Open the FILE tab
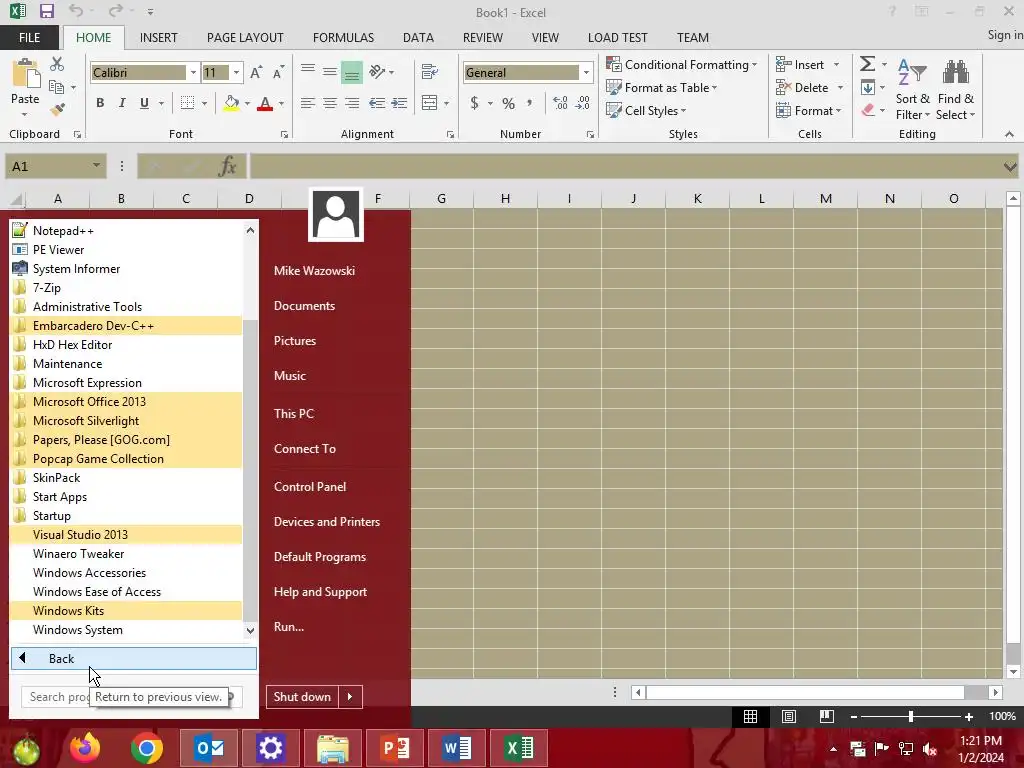1024x768 pixels. click(x=29, y=38)
